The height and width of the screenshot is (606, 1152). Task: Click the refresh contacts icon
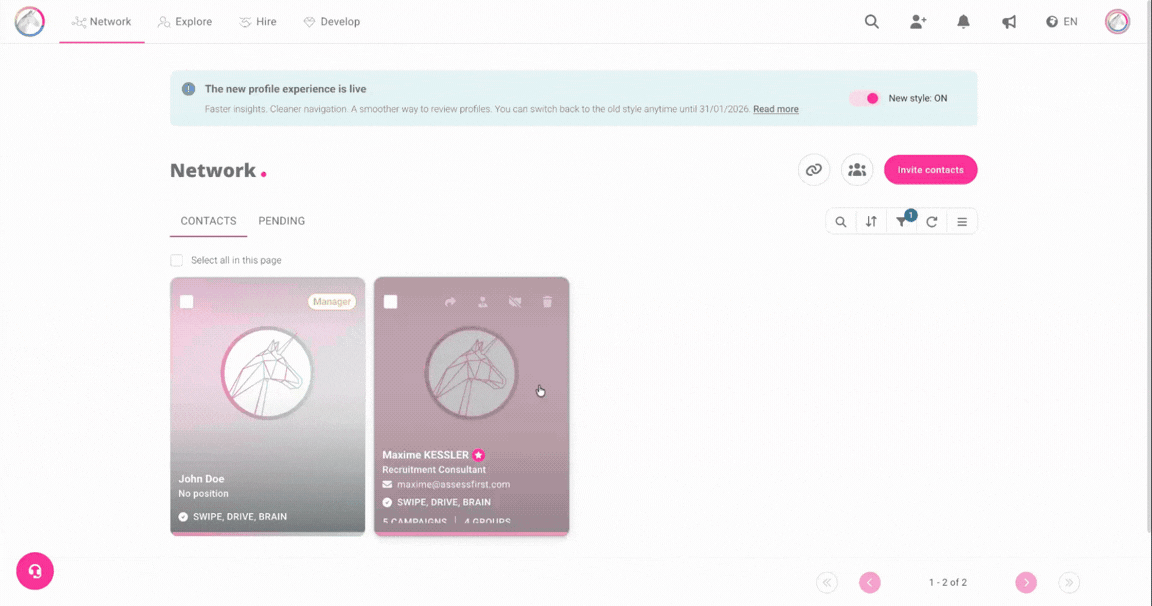931,222
